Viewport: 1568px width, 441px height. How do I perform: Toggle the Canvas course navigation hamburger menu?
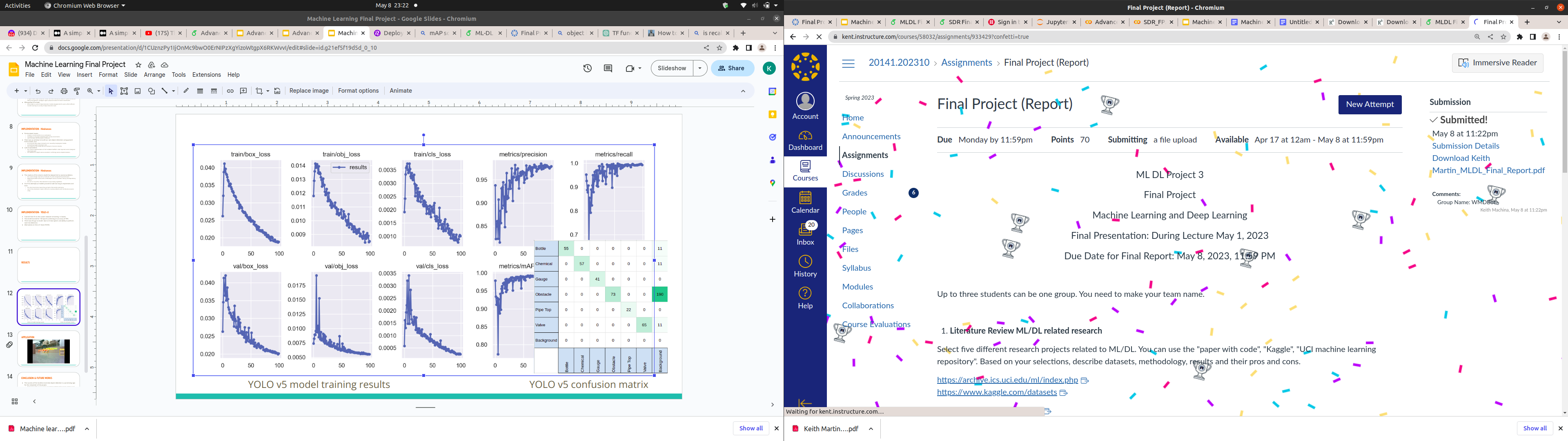pos(848,63)
